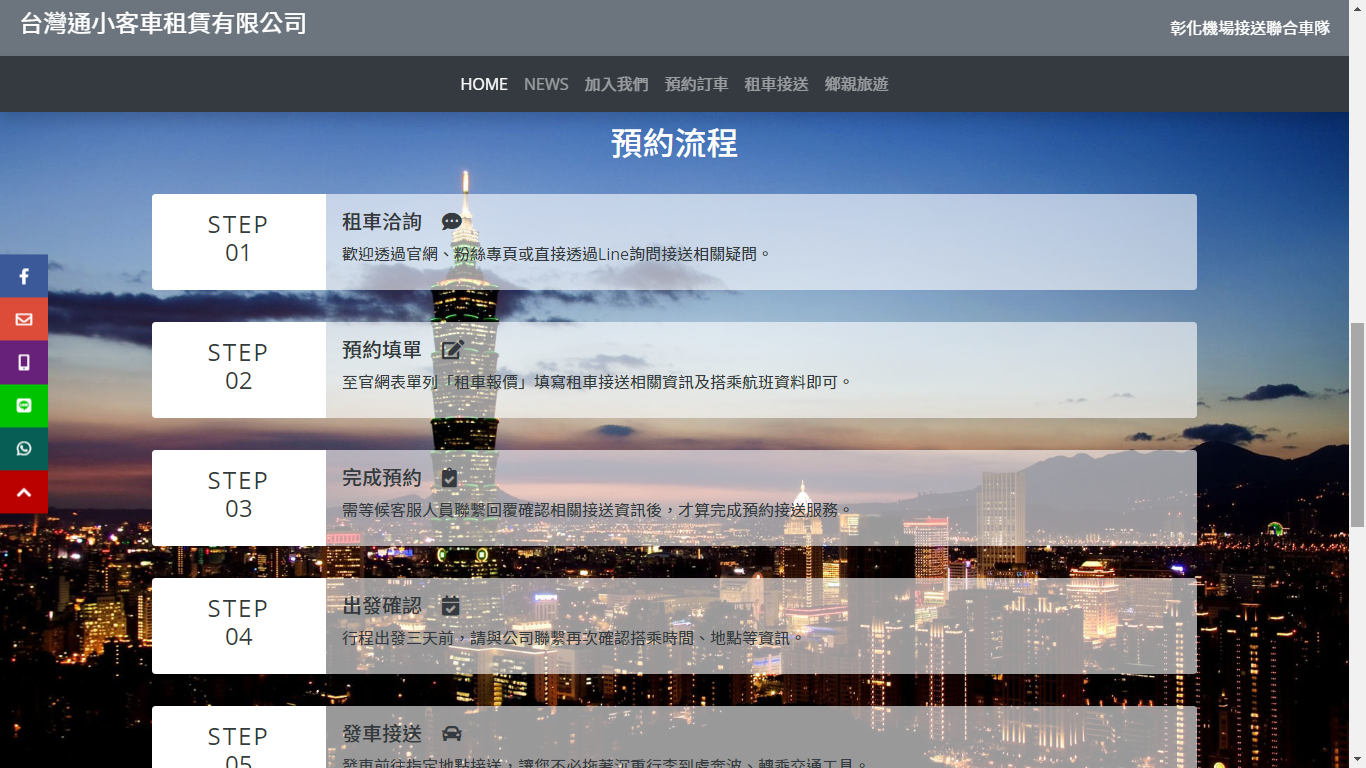Open the green LINE chat icon

click(x=24, y=406)
